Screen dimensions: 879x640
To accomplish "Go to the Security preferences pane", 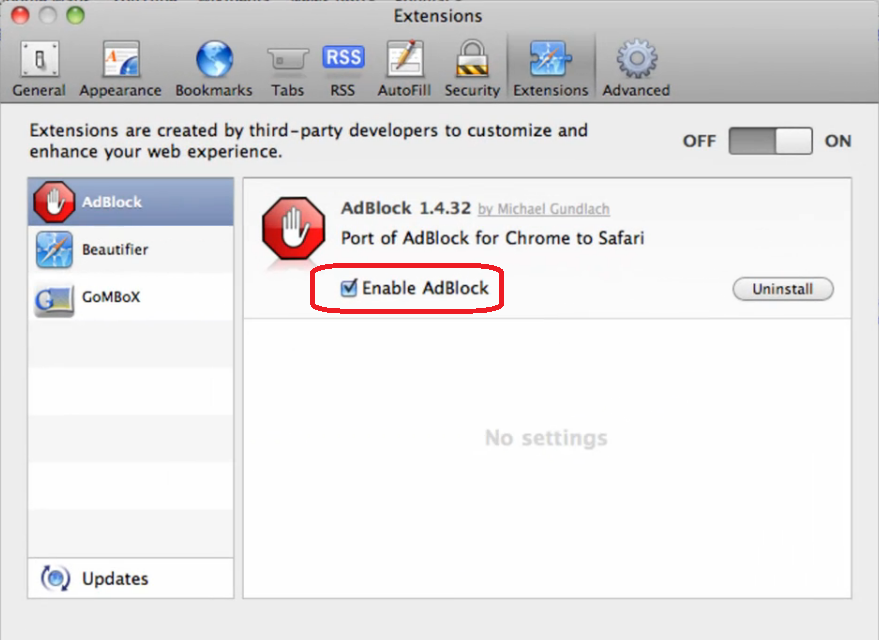I will (472, 69).
